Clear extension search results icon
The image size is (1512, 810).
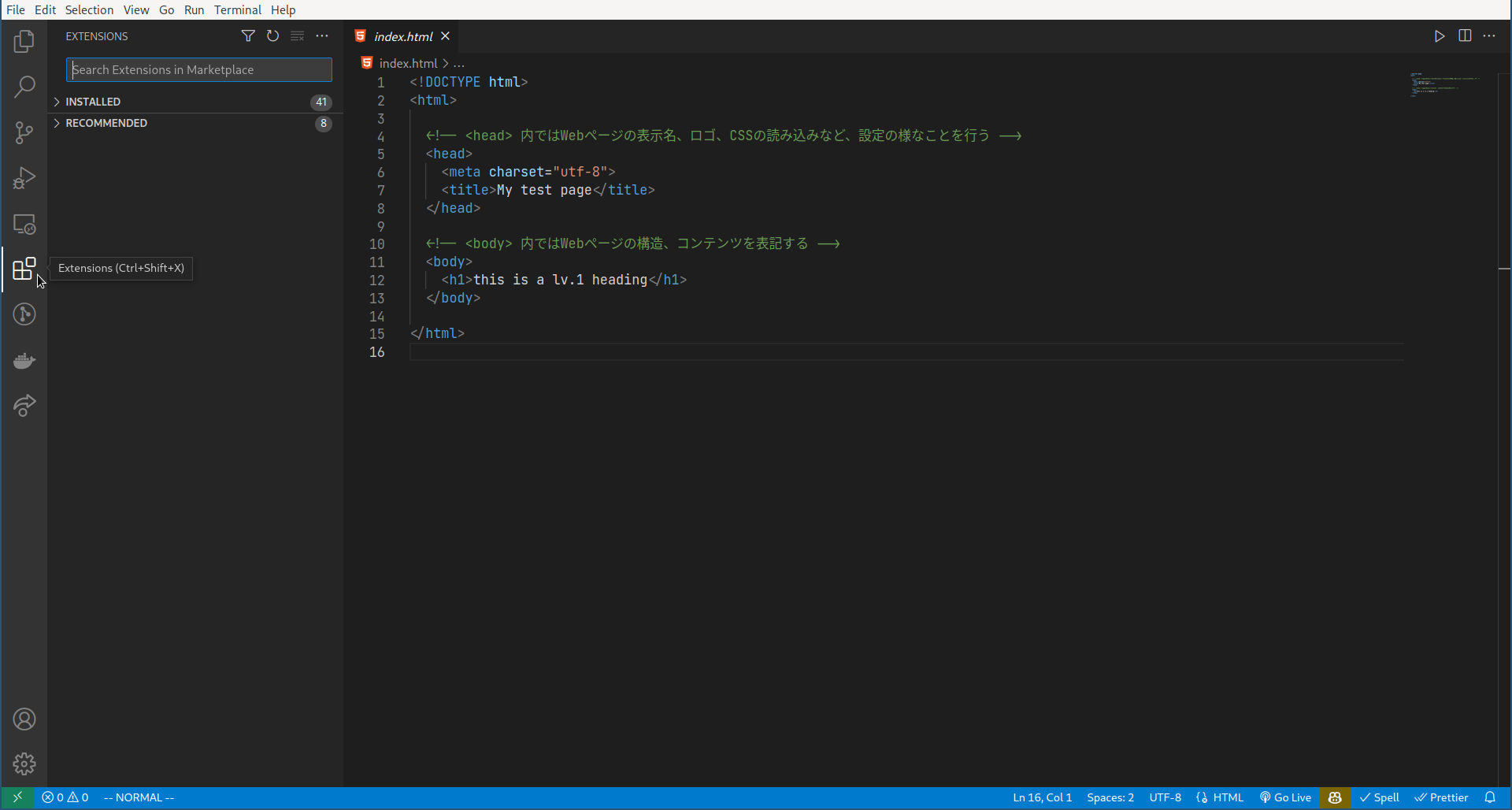point(298,35)
